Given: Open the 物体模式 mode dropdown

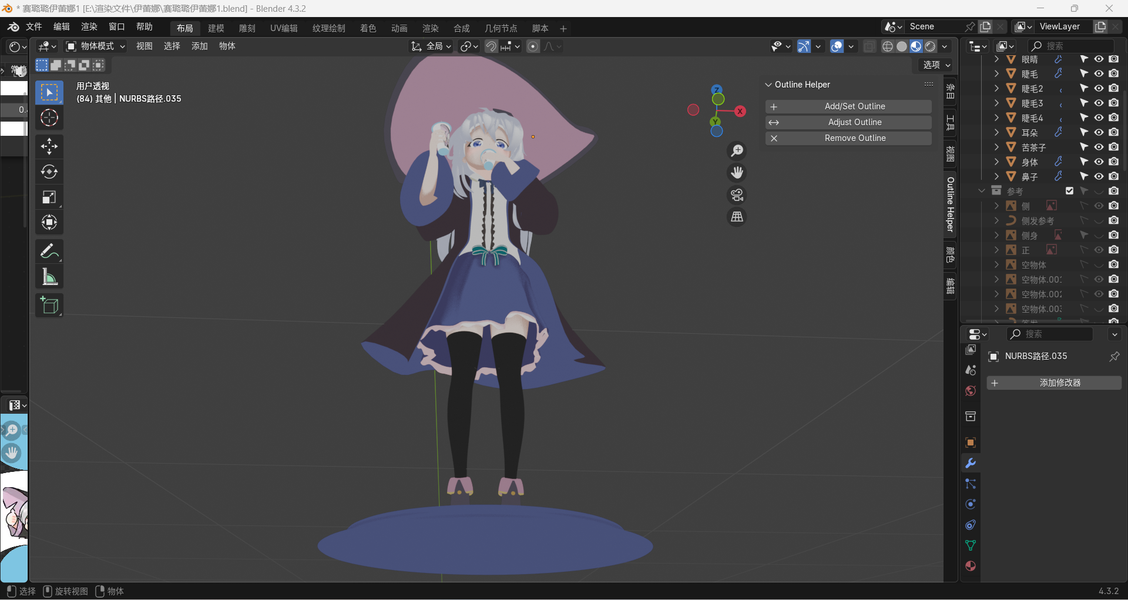Looking at the screenshot, I should [x=95, y=46].
